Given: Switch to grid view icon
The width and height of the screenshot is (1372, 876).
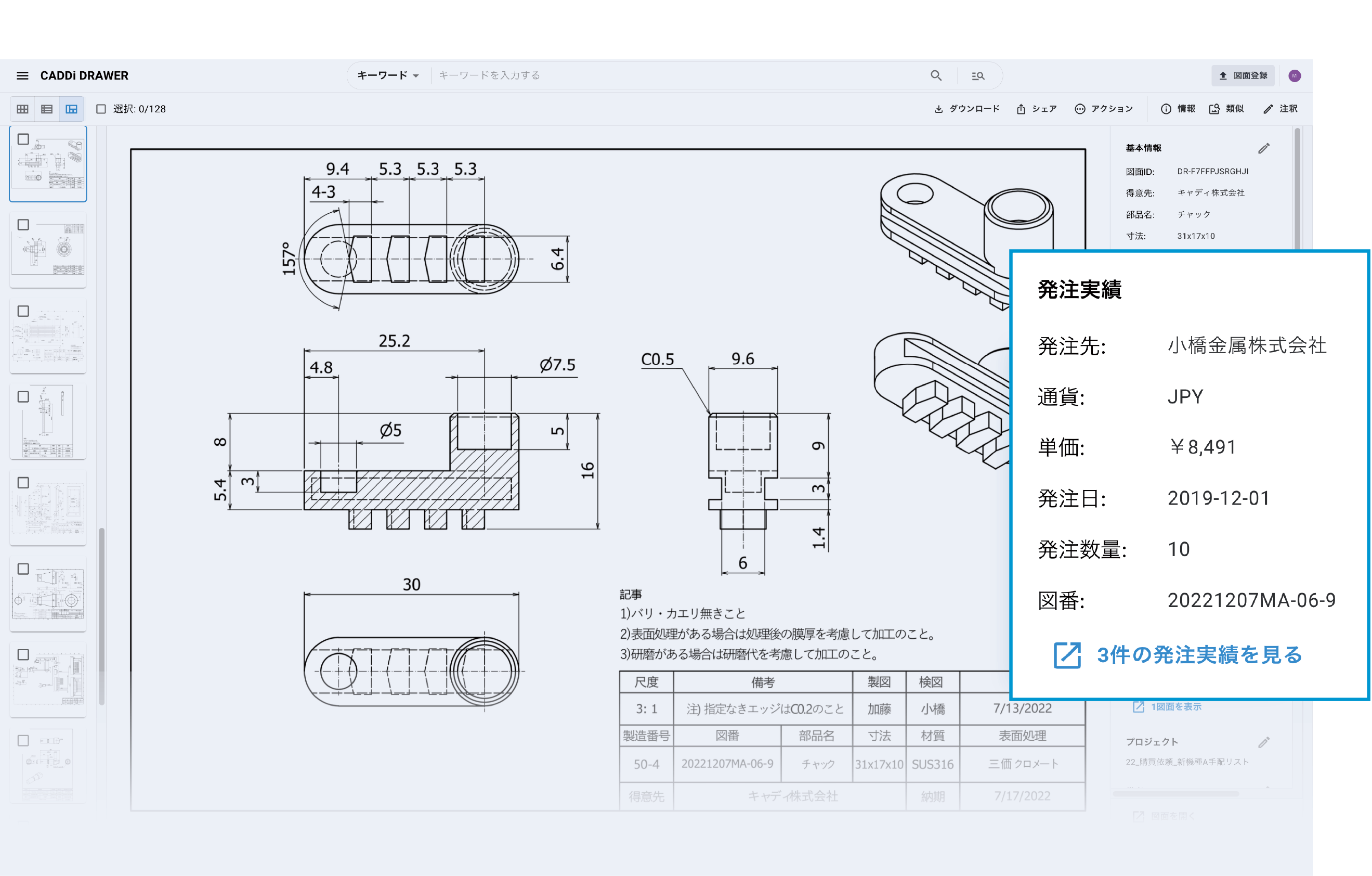Looking at the screenshot, I should [22, 109].
